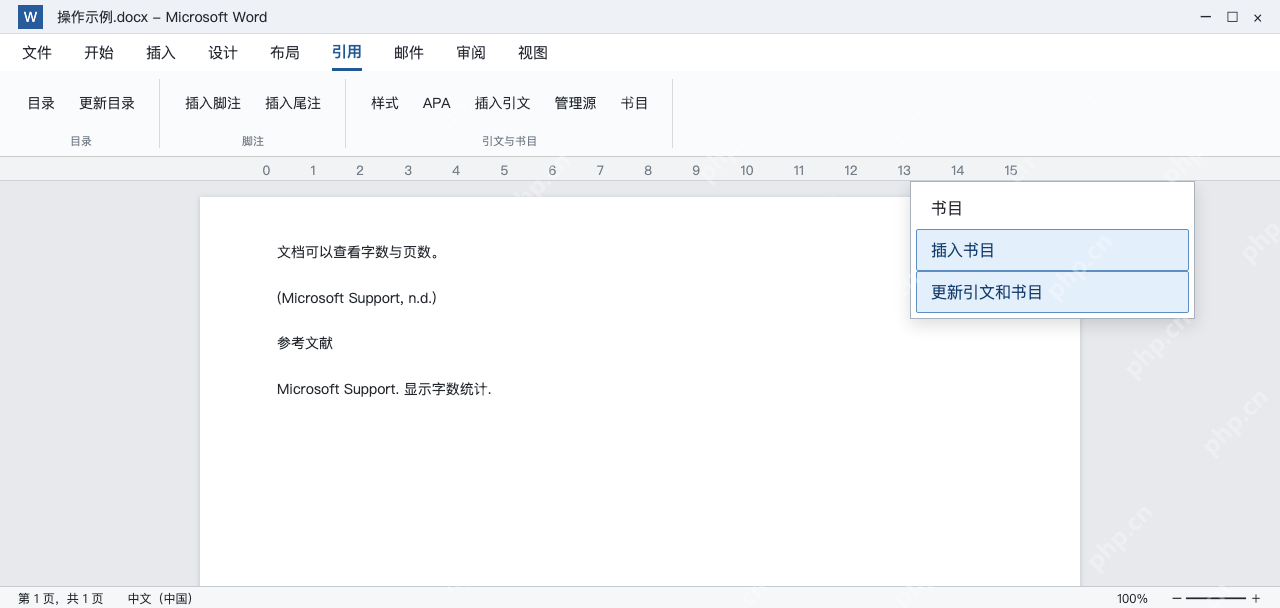Click the zoom slider track

click(1216, 598)
